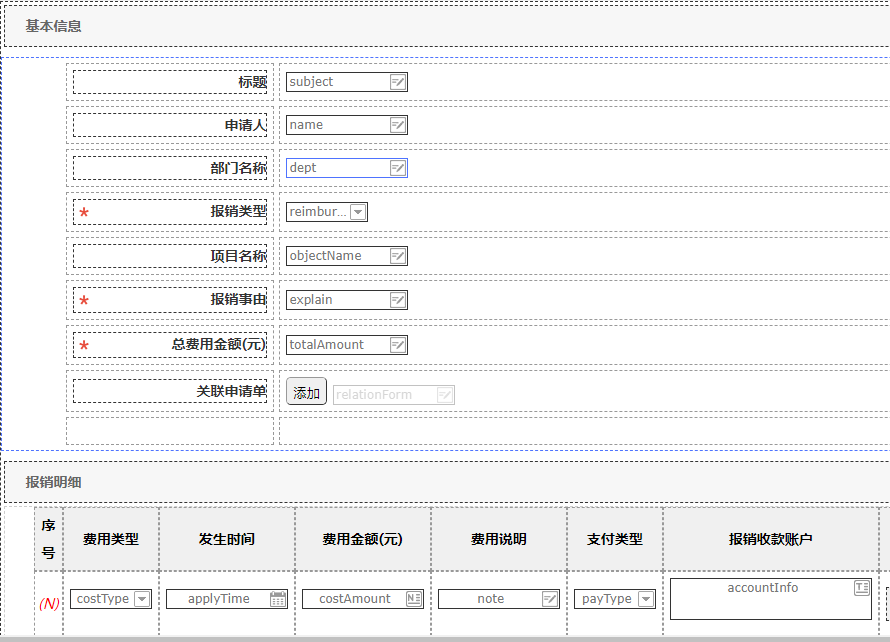The image size is (890, 642).
Task: Select the explain input field
Action: point(347,300)
